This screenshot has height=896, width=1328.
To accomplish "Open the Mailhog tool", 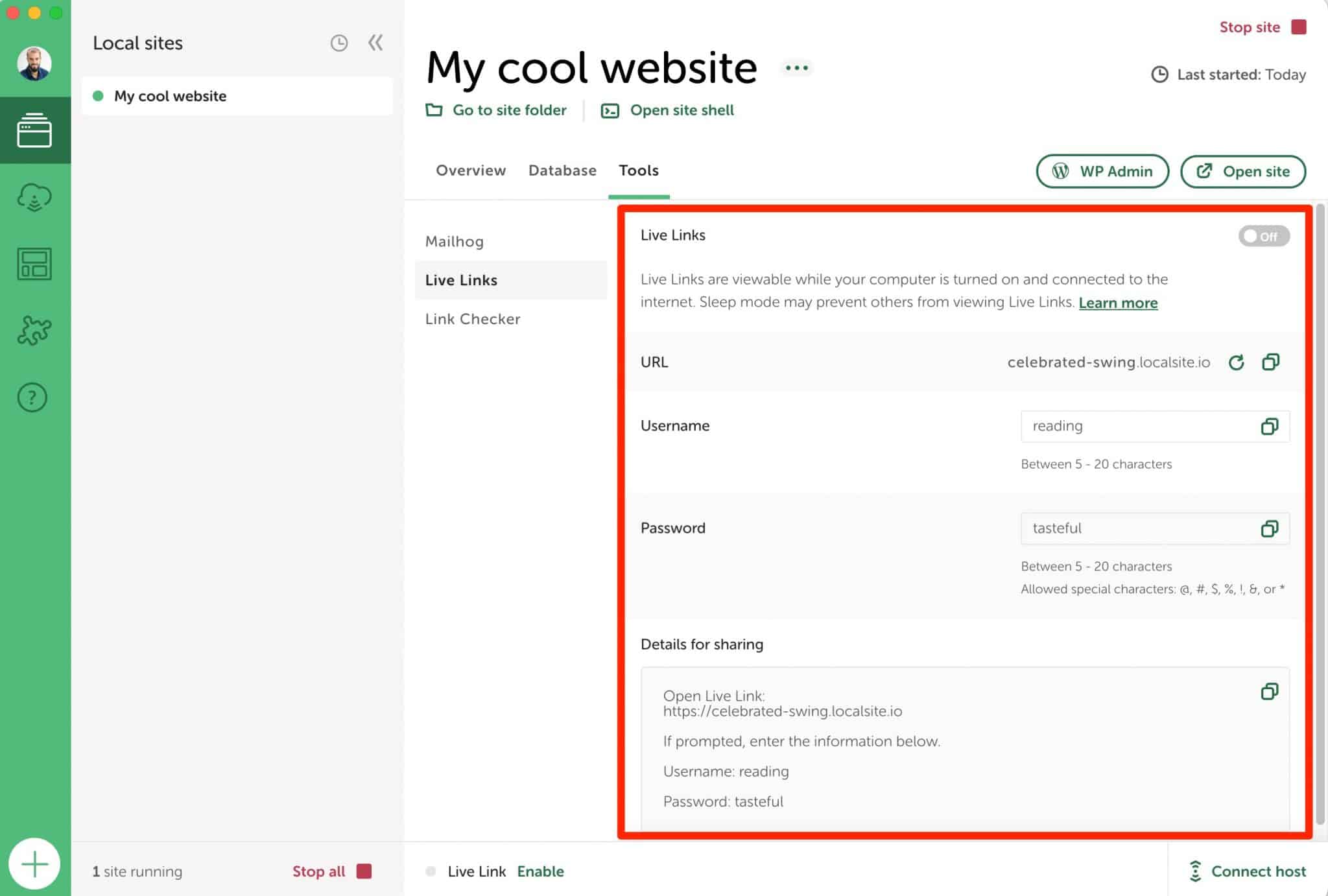I will tap(454, 241).
